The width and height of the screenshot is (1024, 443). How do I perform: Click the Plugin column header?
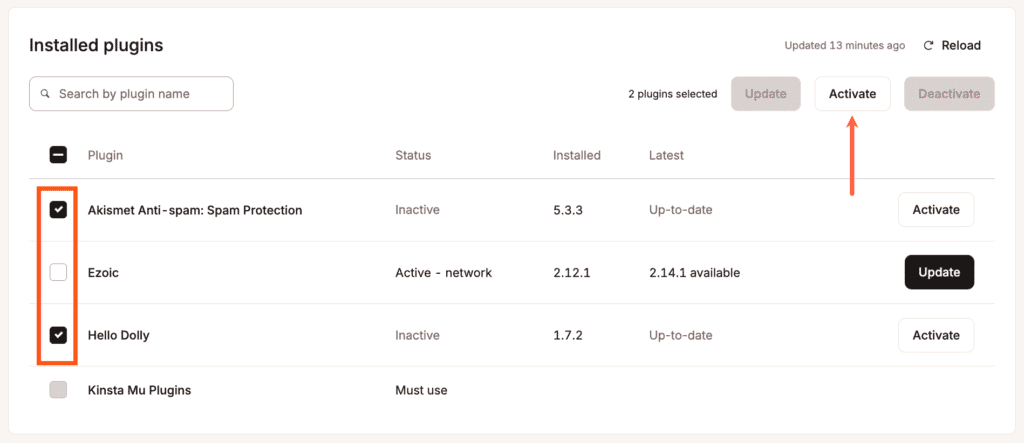click(105, 155)
